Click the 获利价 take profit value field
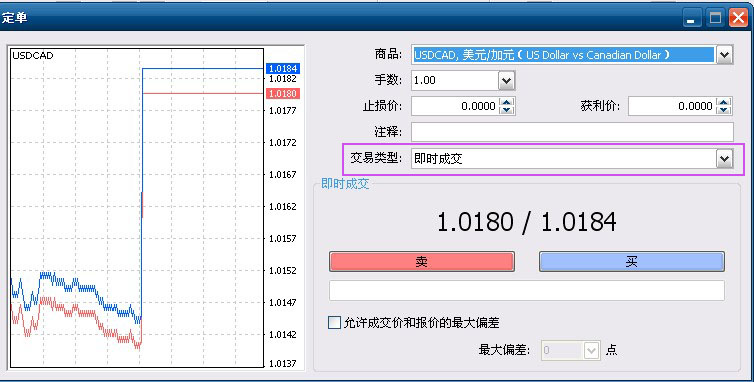Image resolution: width=754 pixels, height=382 pixels. [672, 106]
